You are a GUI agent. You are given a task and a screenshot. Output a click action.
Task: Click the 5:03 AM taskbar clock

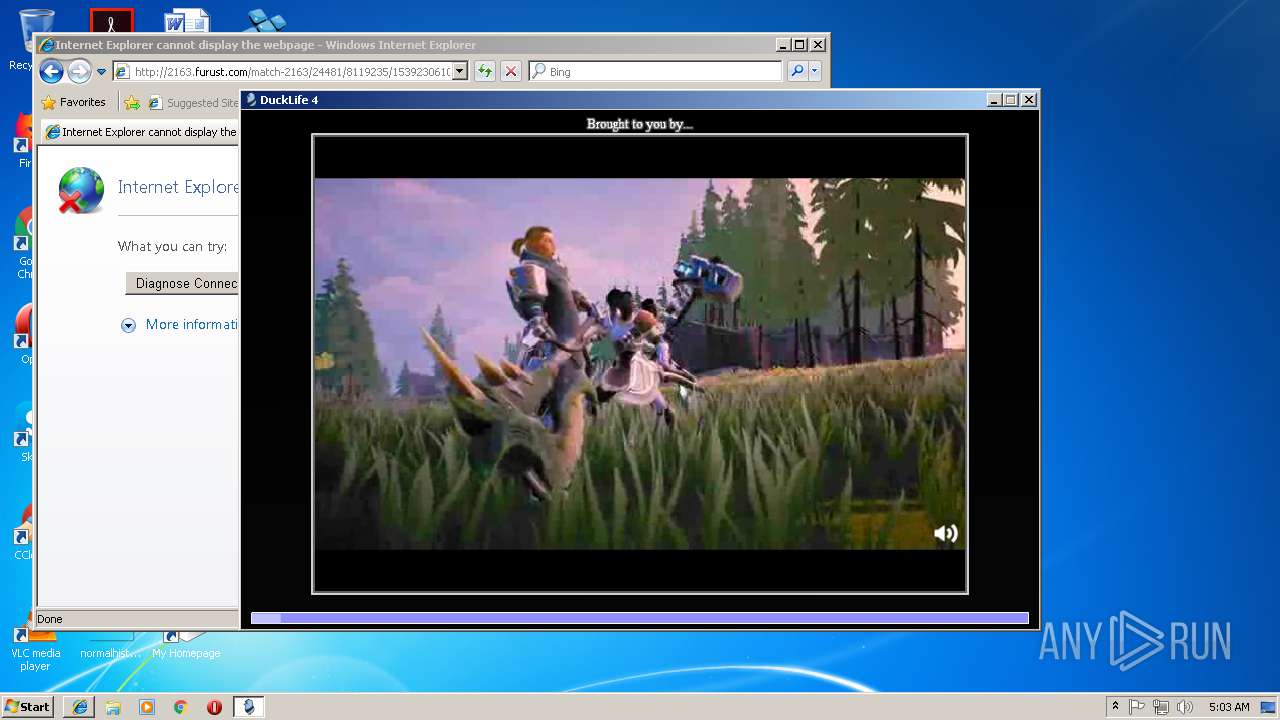coord(1228,707)
